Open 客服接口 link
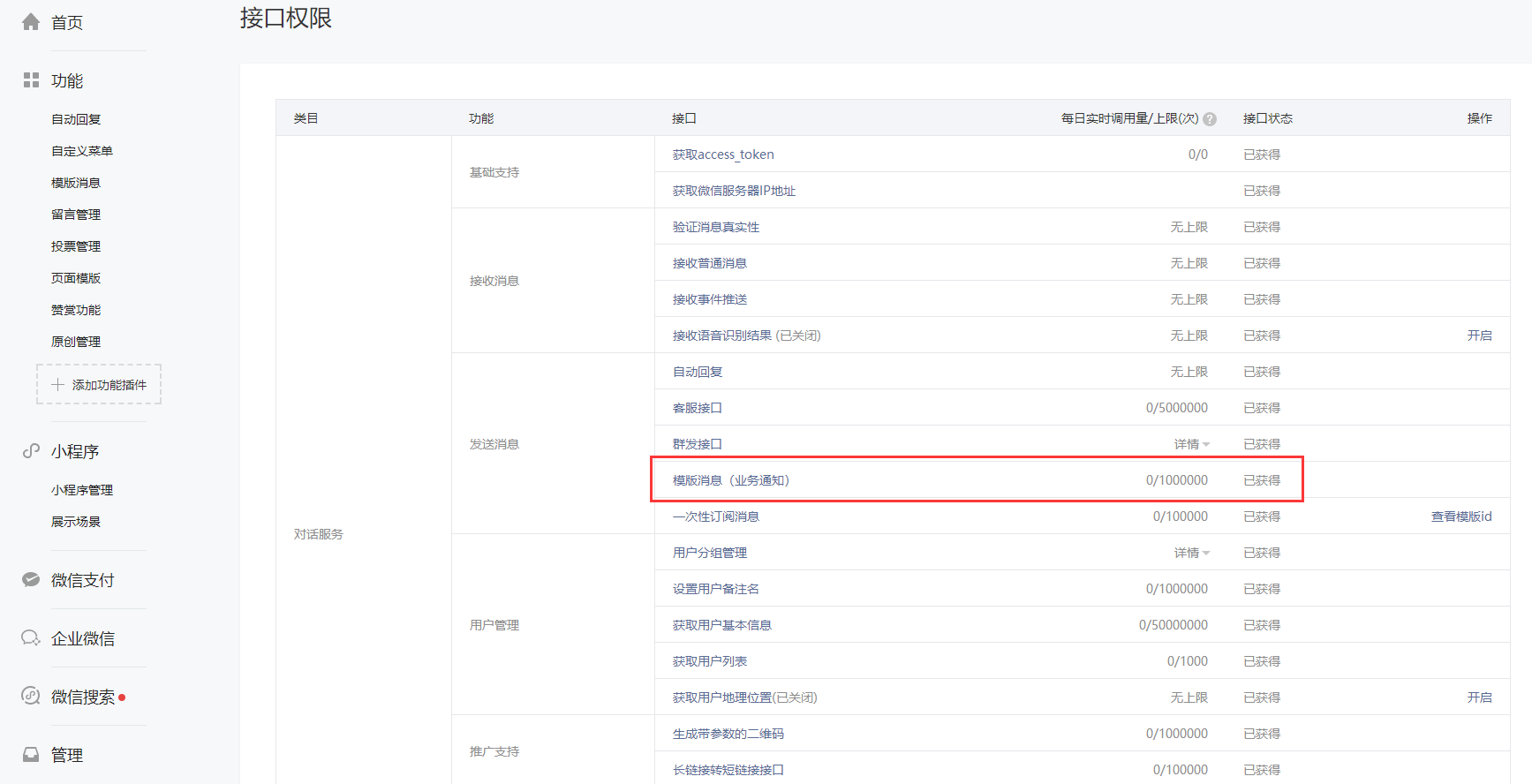 pos(698,408)
